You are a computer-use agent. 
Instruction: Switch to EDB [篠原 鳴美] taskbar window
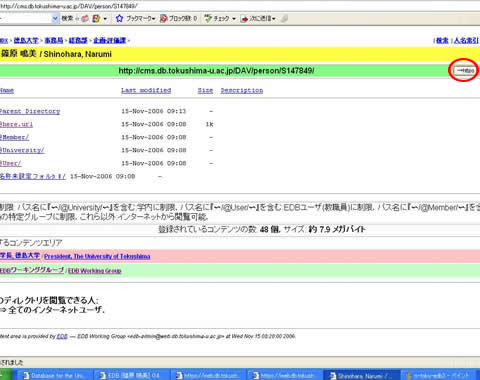(131, 375)
